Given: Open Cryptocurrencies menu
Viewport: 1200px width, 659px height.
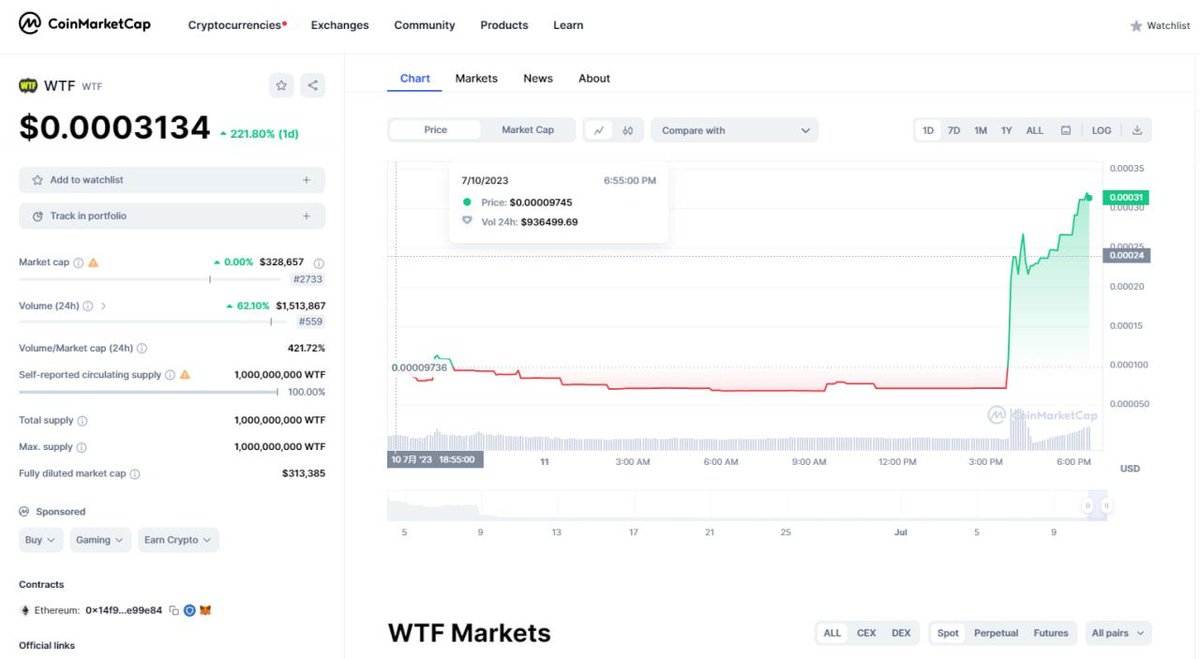Looking at the screenshot, I should 237,25.
